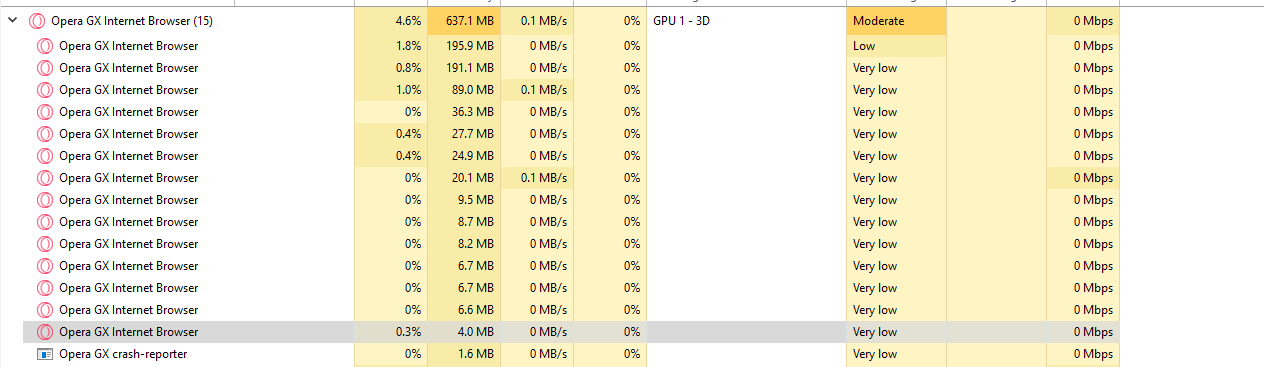Select the Opera GX process using 9.5 MB
This screenshot has width=1264, height=367.
click(x=128, y=200)
